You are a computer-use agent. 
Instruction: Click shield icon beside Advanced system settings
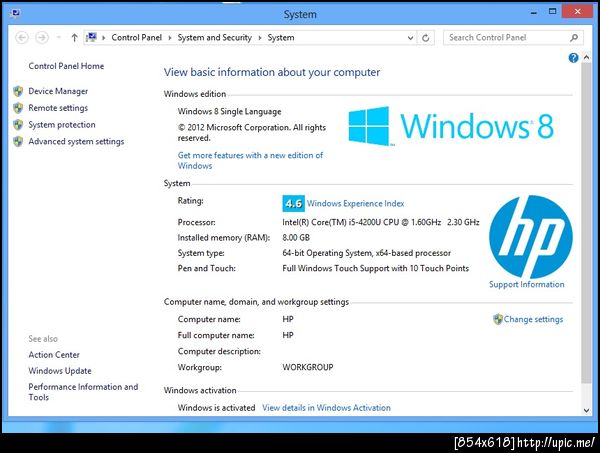click(18, 142)
